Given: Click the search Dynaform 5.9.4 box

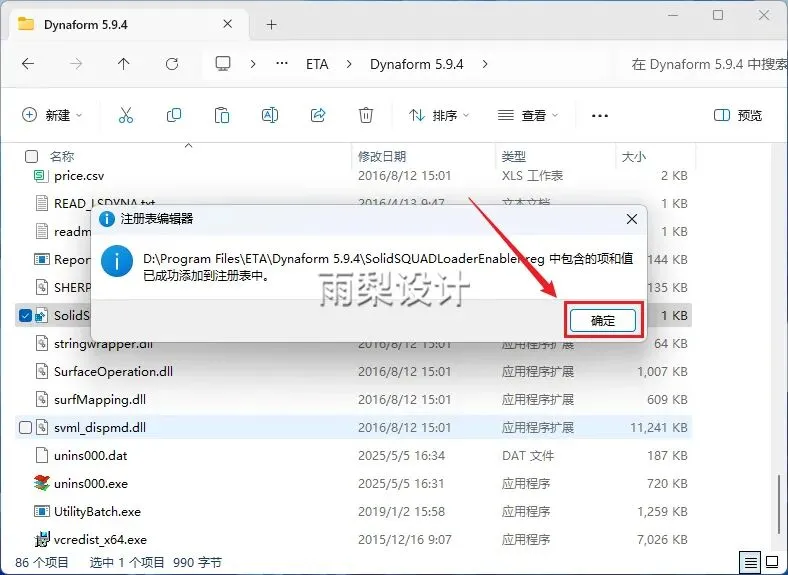Looking at the screenshot, I should click(x=705, y=64).
